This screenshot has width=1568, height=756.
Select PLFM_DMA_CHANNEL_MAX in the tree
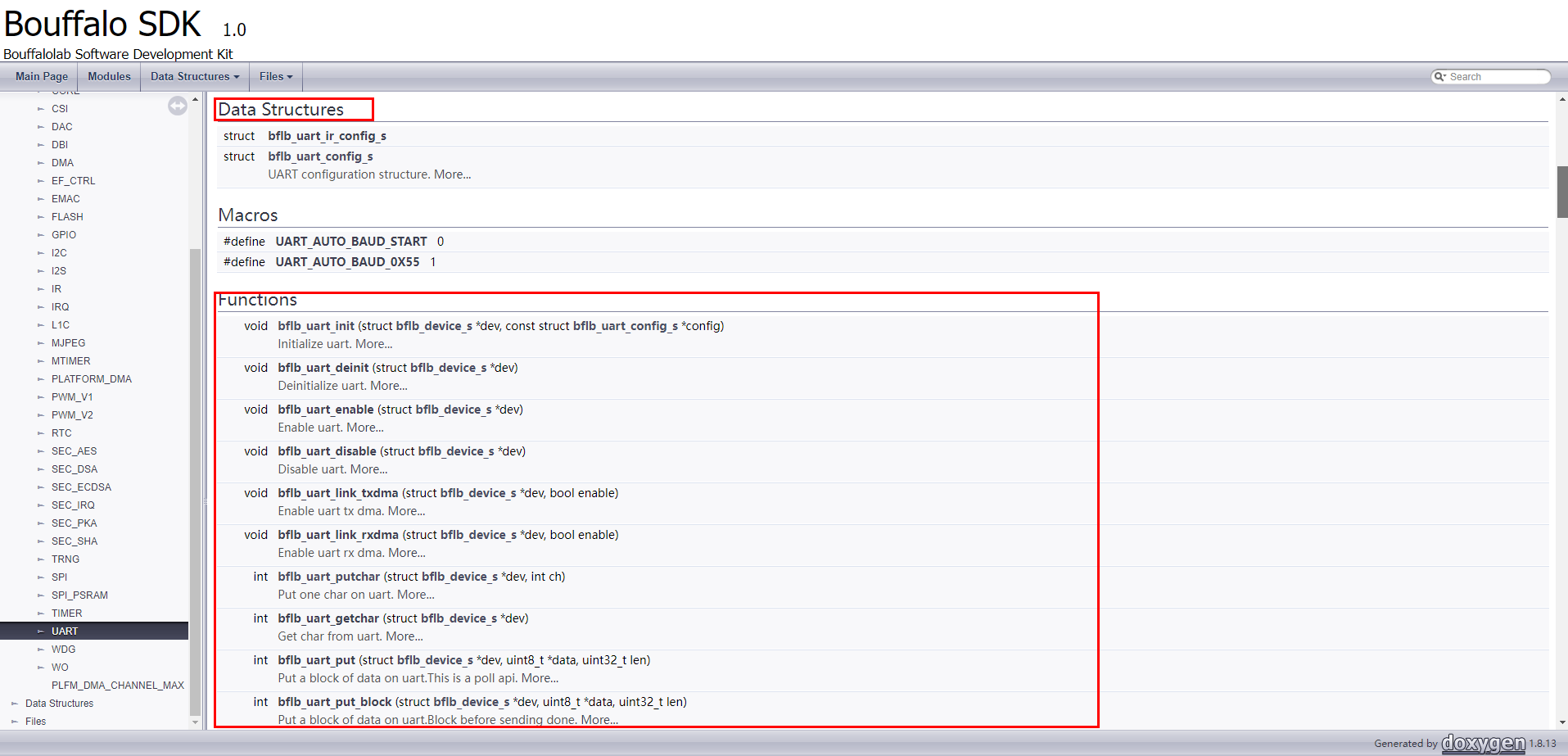tap(118, 686)
